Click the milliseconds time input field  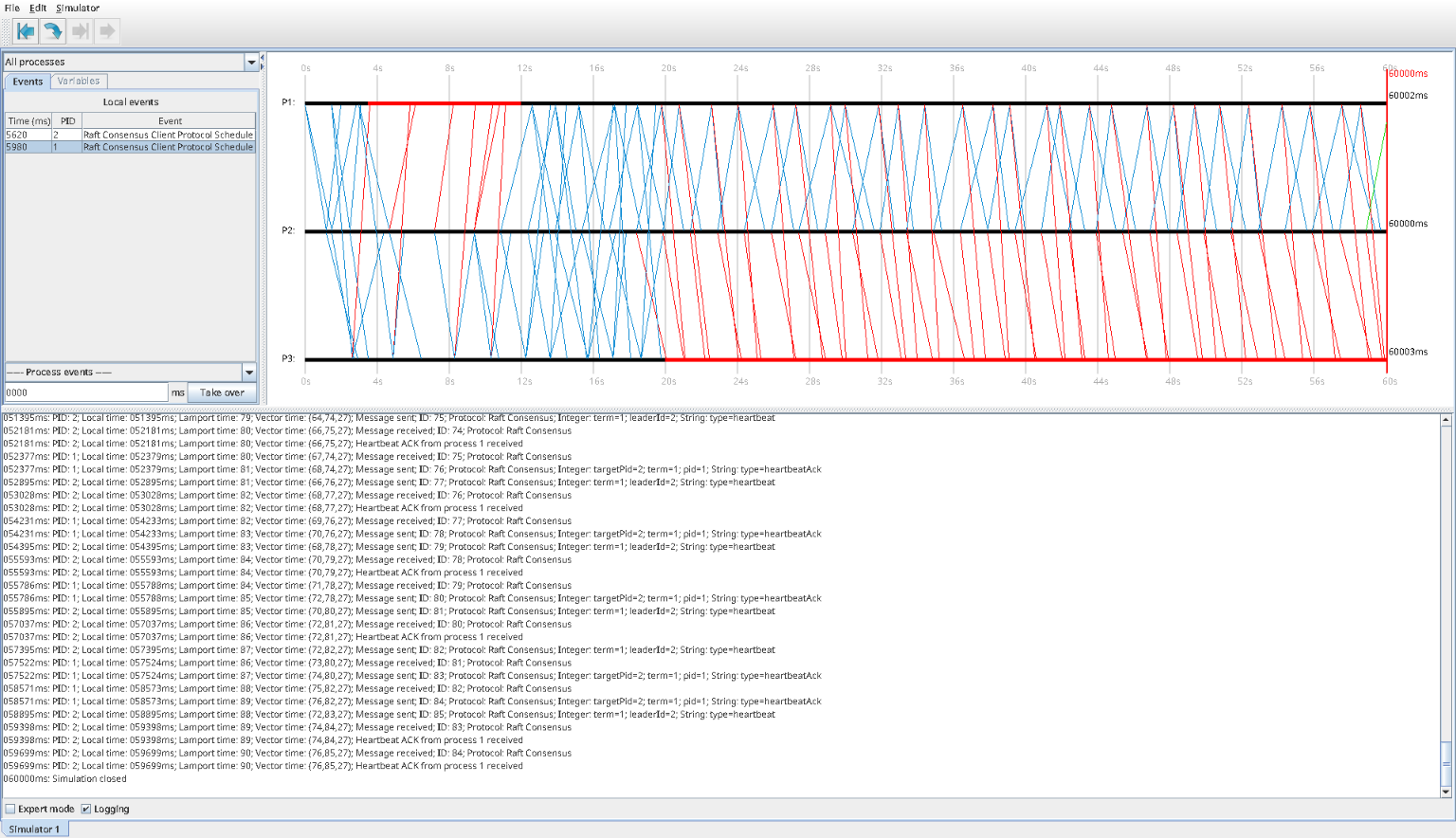[86, 392]
